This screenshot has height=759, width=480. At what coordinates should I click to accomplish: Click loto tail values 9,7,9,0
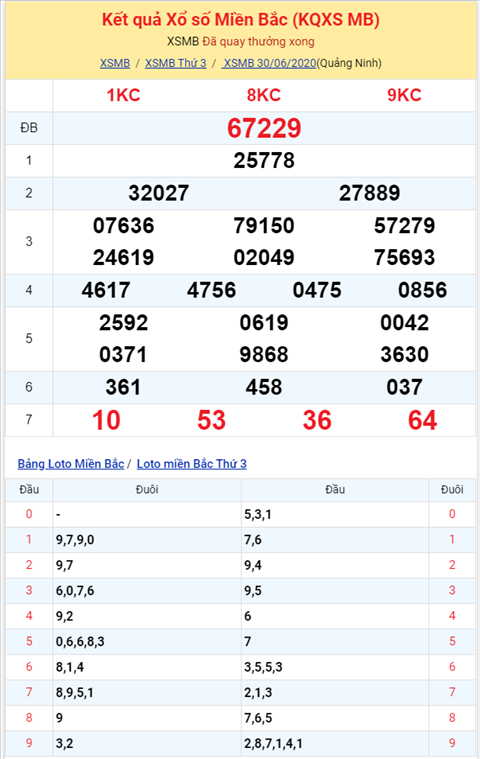click(x=75, y=540)
